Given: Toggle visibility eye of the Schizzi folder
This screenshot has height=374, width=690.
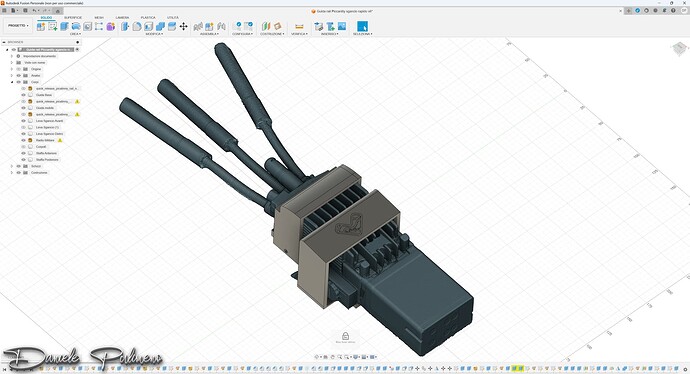Looking at the screenshot, I should tap(18, 166).
